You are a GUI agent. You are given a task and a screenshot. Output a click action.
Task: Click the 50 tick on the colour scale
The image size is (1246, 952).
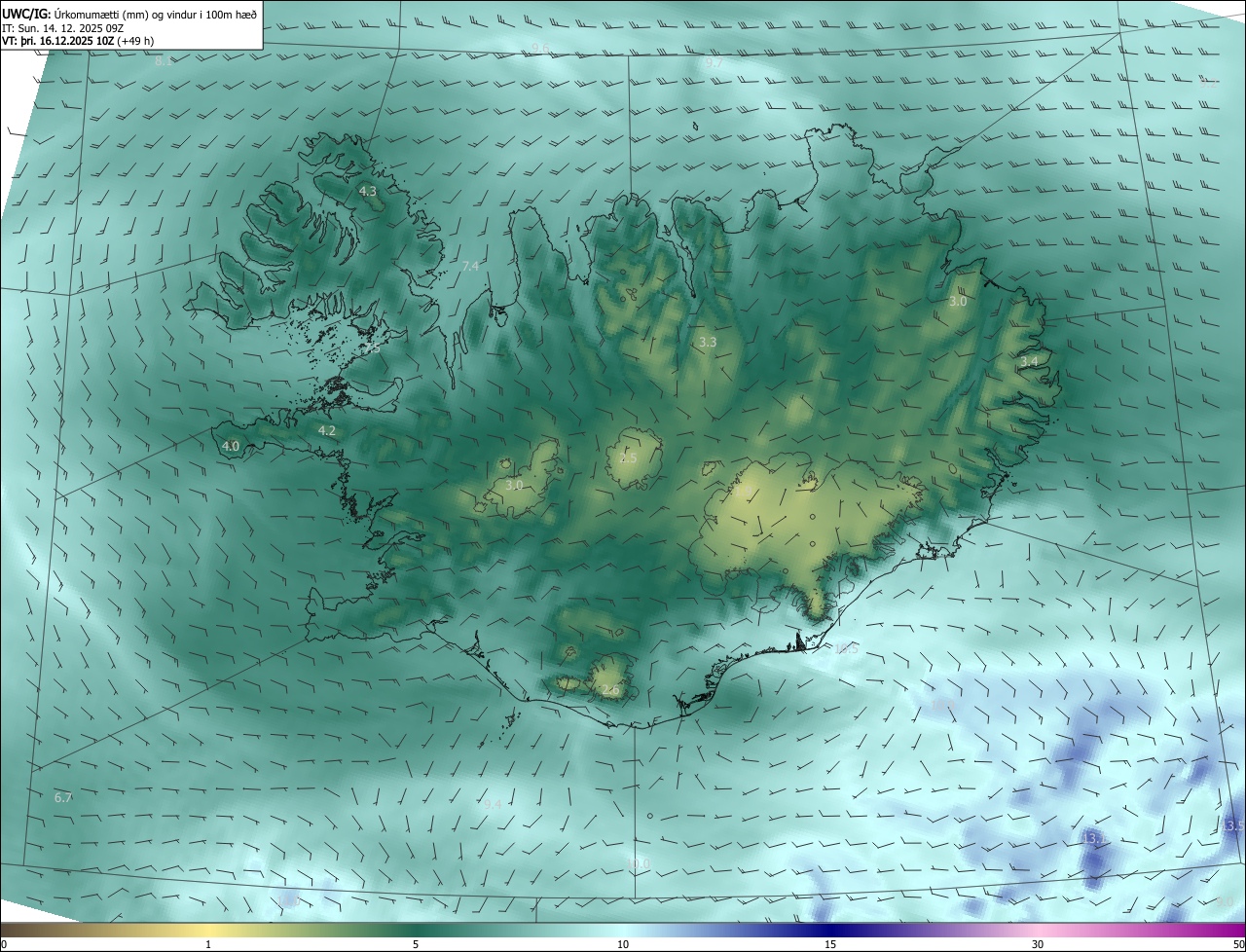1238,944
